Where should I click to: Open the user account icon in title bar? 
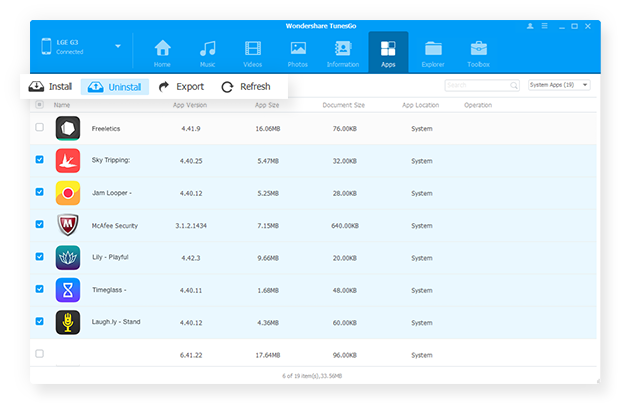point(530,26)
